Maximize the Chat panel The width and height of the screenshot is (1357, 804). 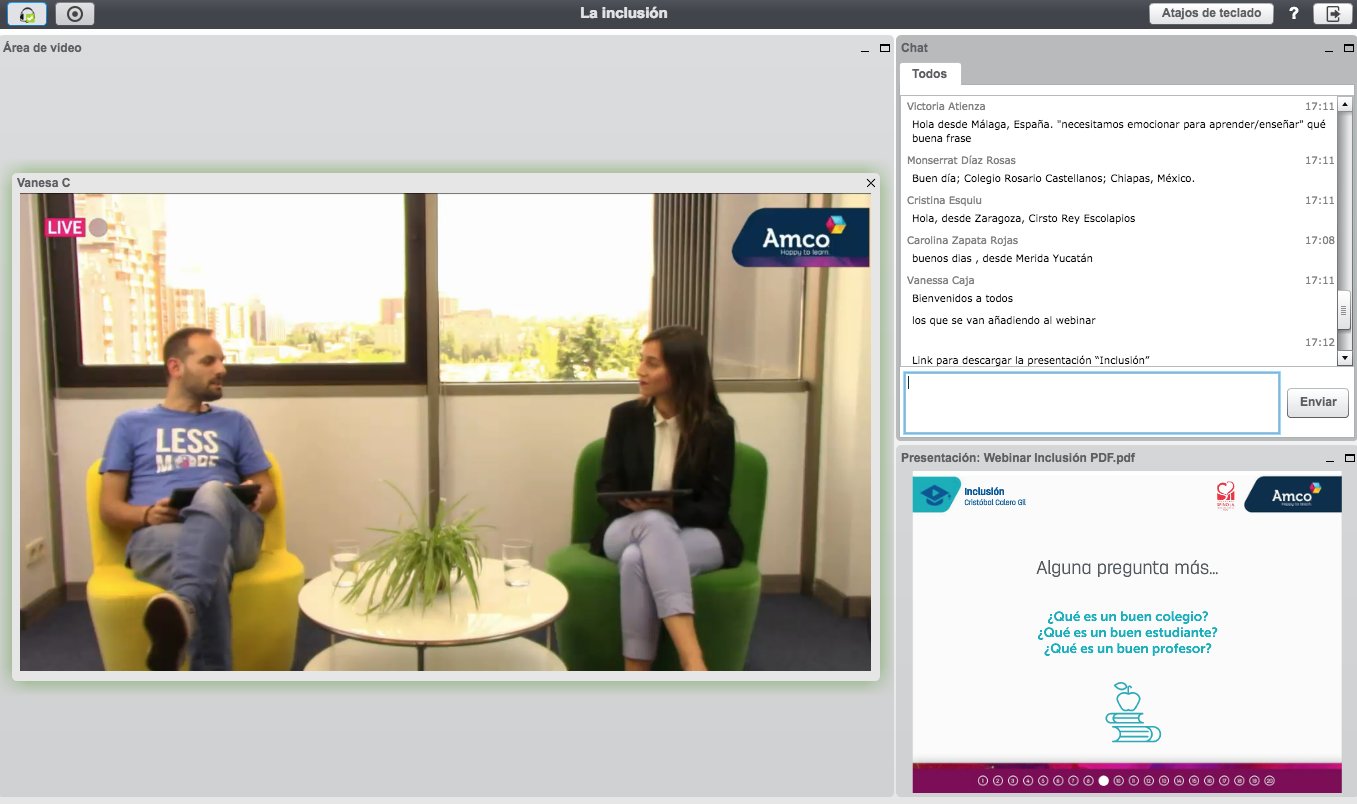pyautogui.click(x=1345, y=48)
